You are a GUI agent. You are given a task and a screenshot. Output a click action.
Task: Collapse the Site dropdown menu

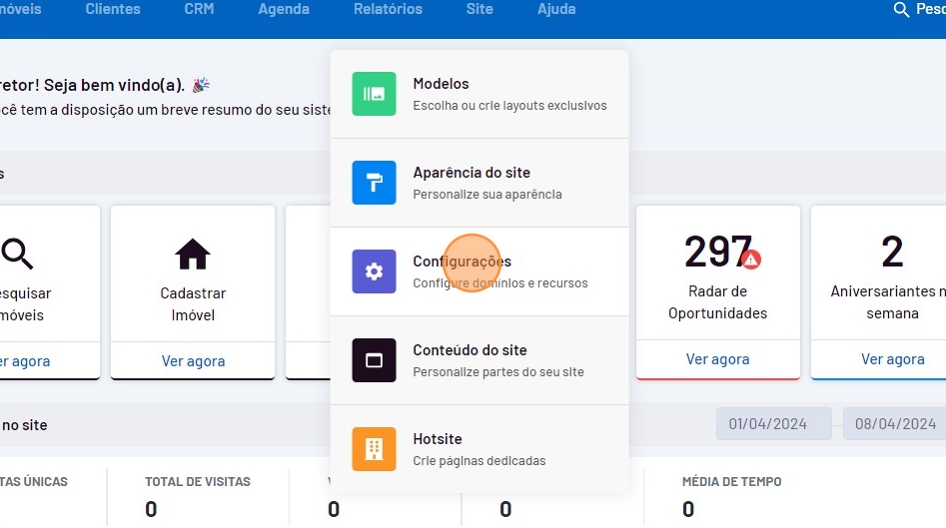480,9
